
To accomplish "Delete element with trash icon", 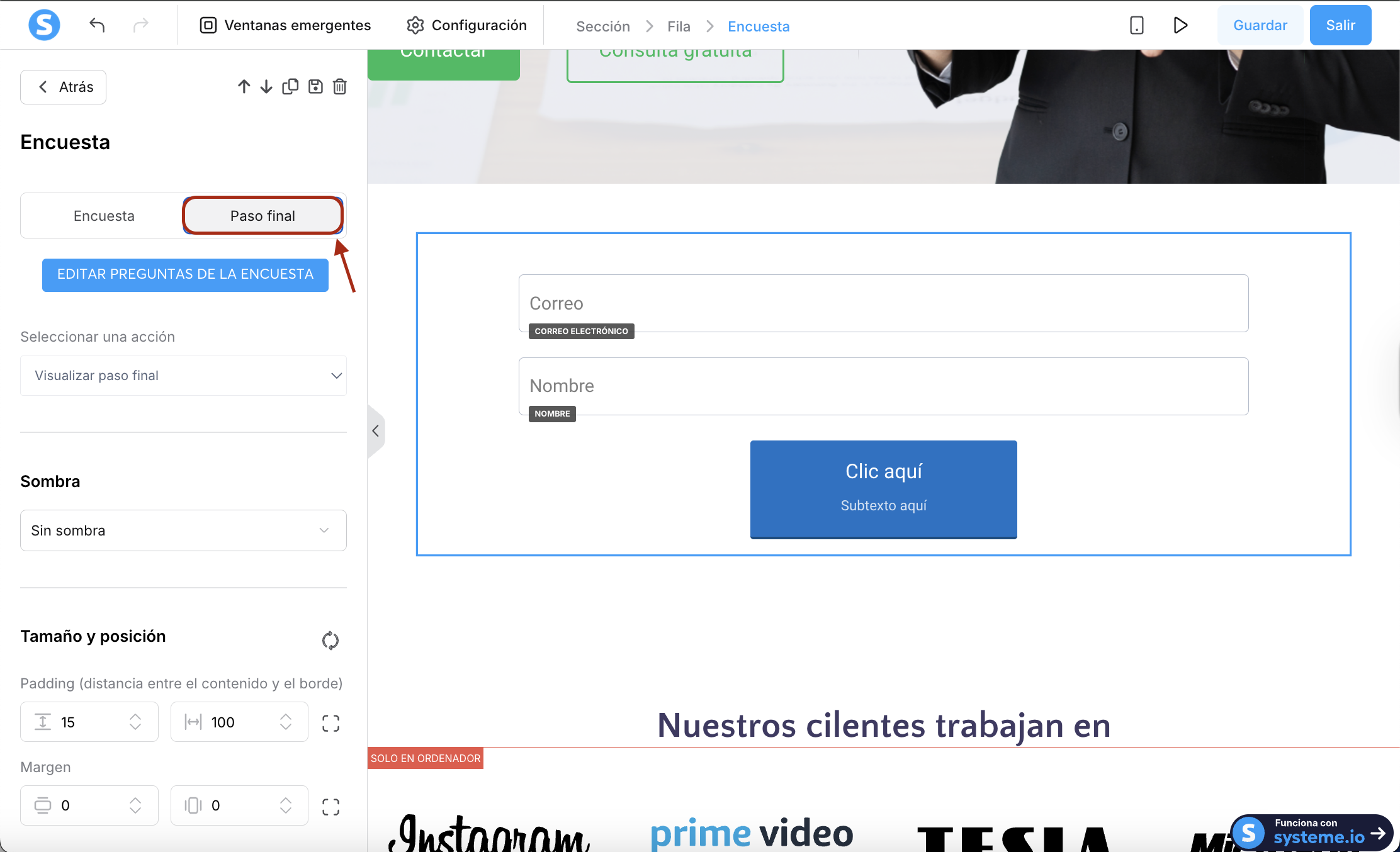I will 340,87.
